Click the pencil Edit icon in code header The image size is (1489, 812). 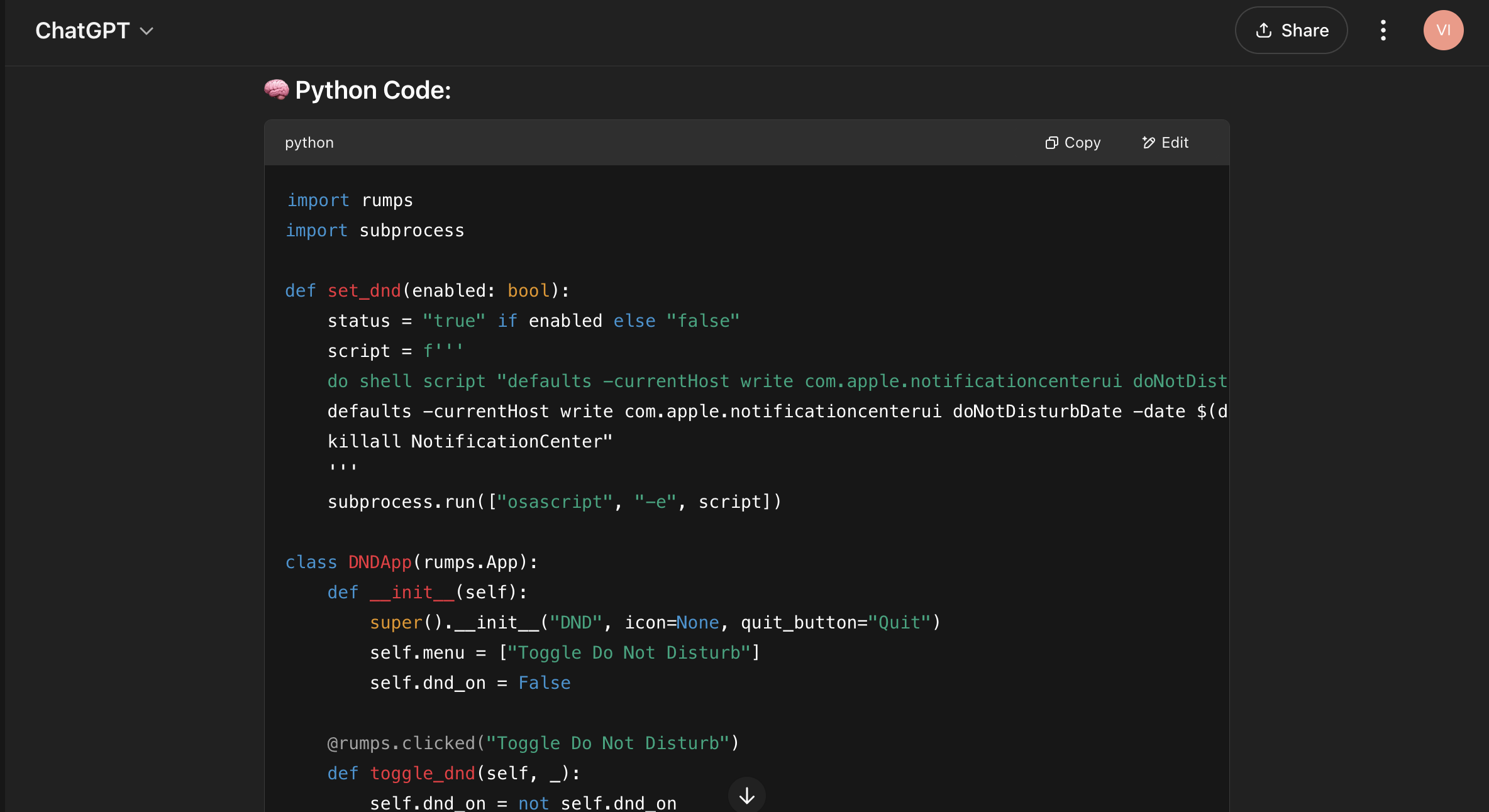click(x=1148, y=143)
